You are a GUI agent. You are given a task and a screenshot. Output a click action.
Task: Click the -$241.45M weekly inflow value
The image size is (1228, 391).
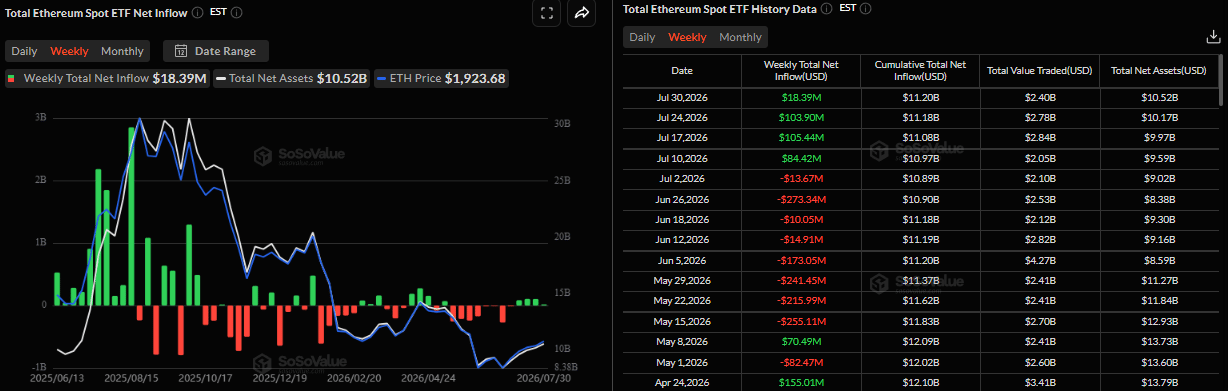pos(800,280)
